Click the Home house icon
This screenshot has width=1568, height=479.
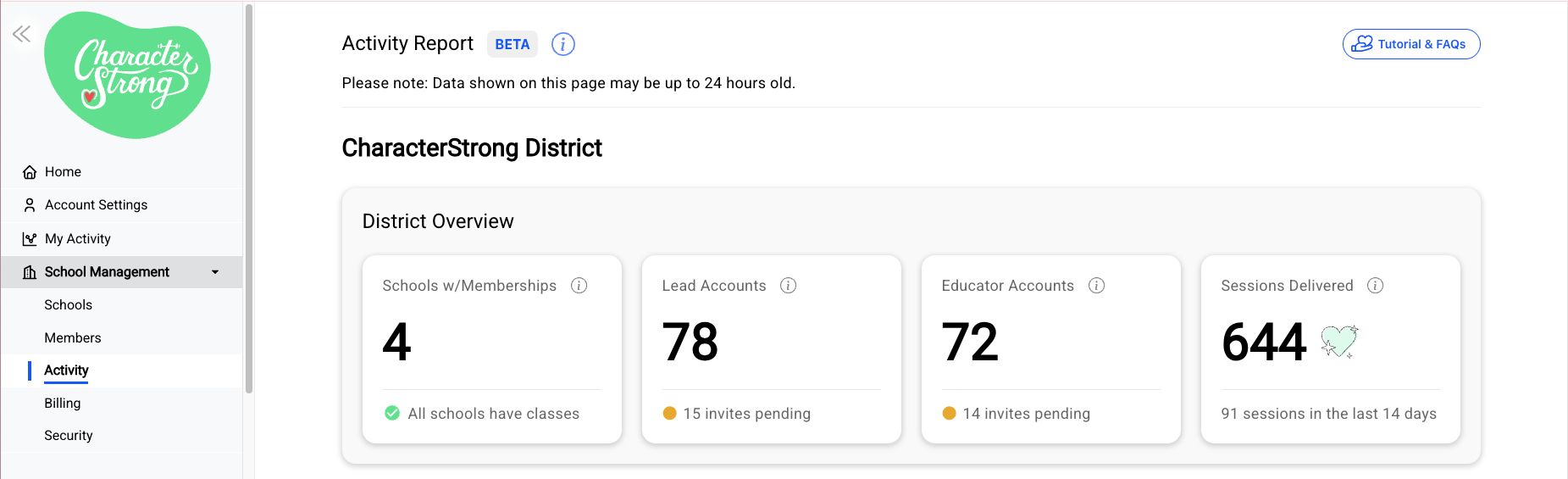pyautogui.click(x=30, y=172)
